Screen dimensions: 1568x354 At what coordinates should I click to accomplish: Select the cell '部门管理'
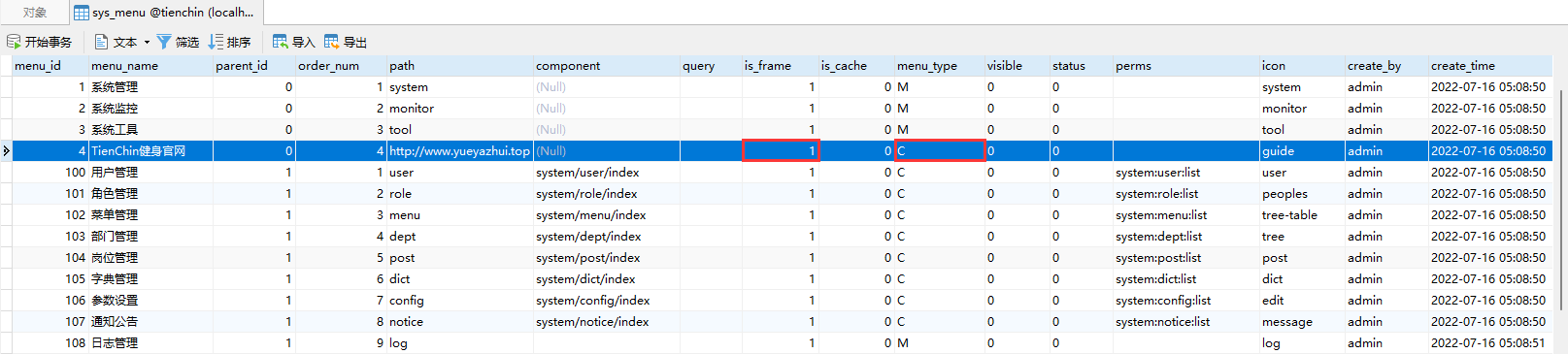(x=150, y=237)
